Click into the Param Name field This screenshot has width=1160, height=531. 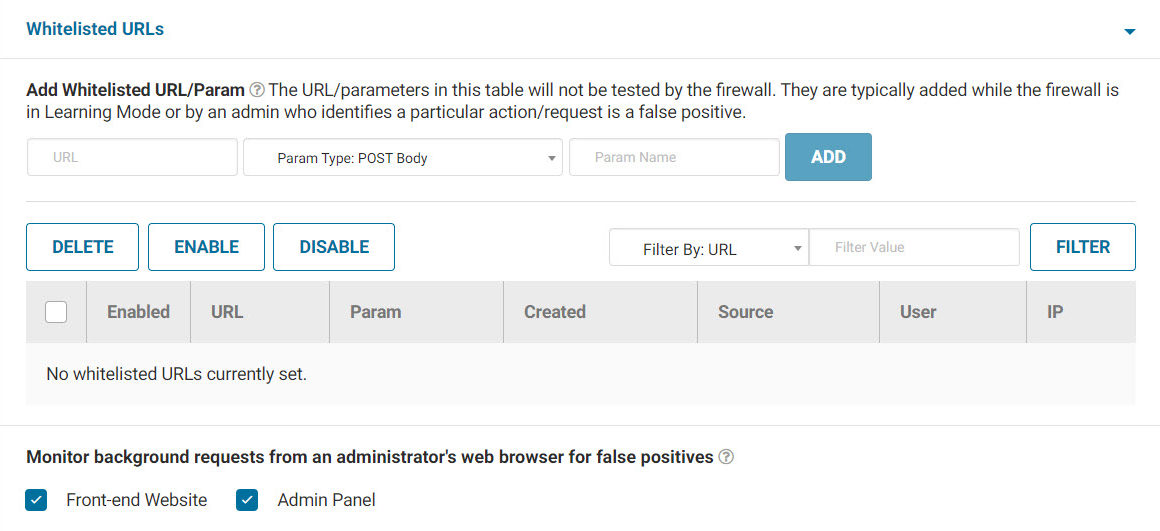point(674,158)
